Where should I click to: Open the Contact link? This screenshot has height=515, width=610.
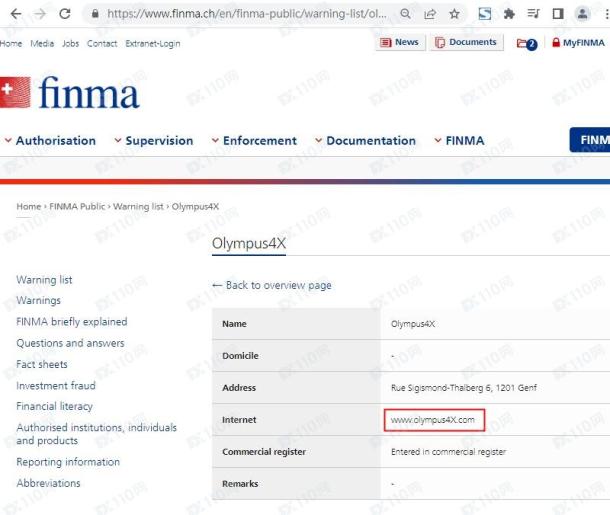[102, 44]
